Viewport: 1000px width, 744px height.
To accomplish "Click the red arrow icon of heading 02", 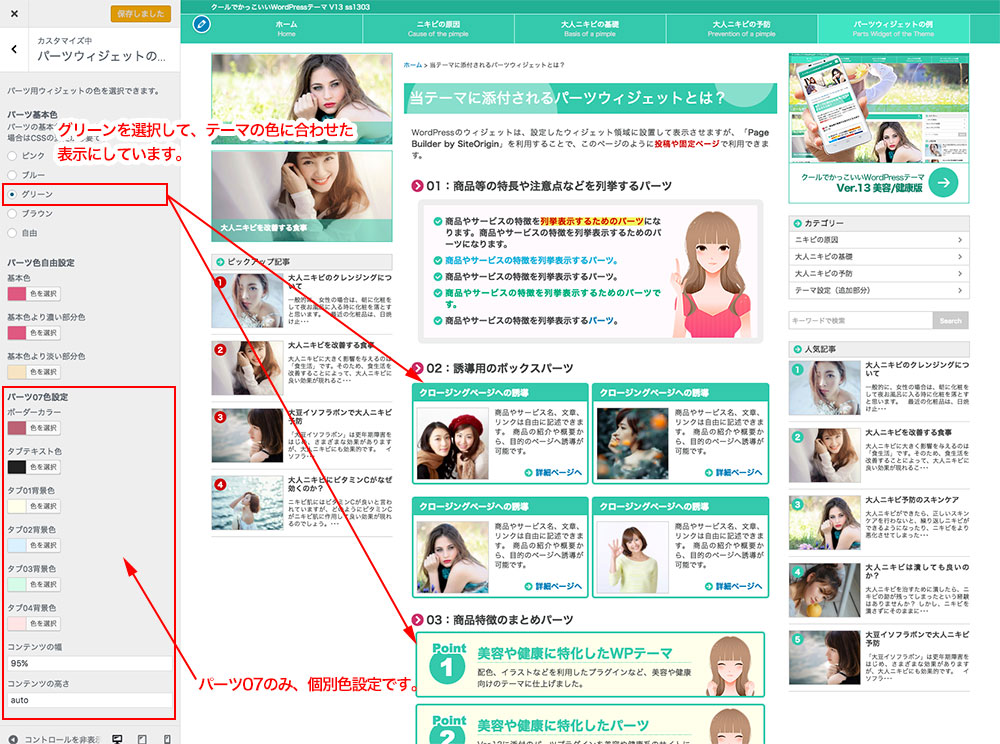I will point(417,368).
